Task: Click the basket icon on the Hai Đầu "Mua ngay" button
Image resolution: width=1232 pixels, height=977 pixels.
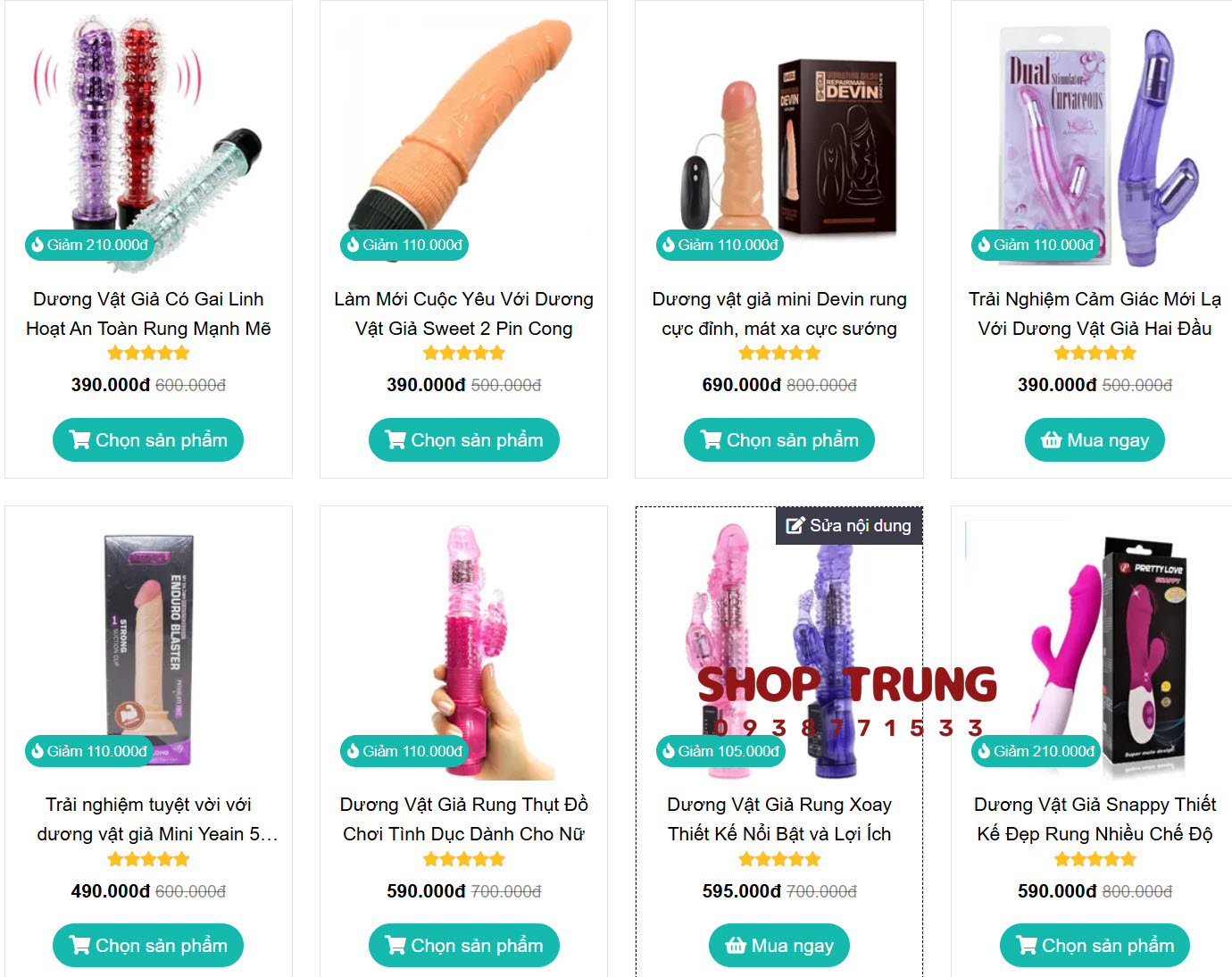Action: 1052,439
